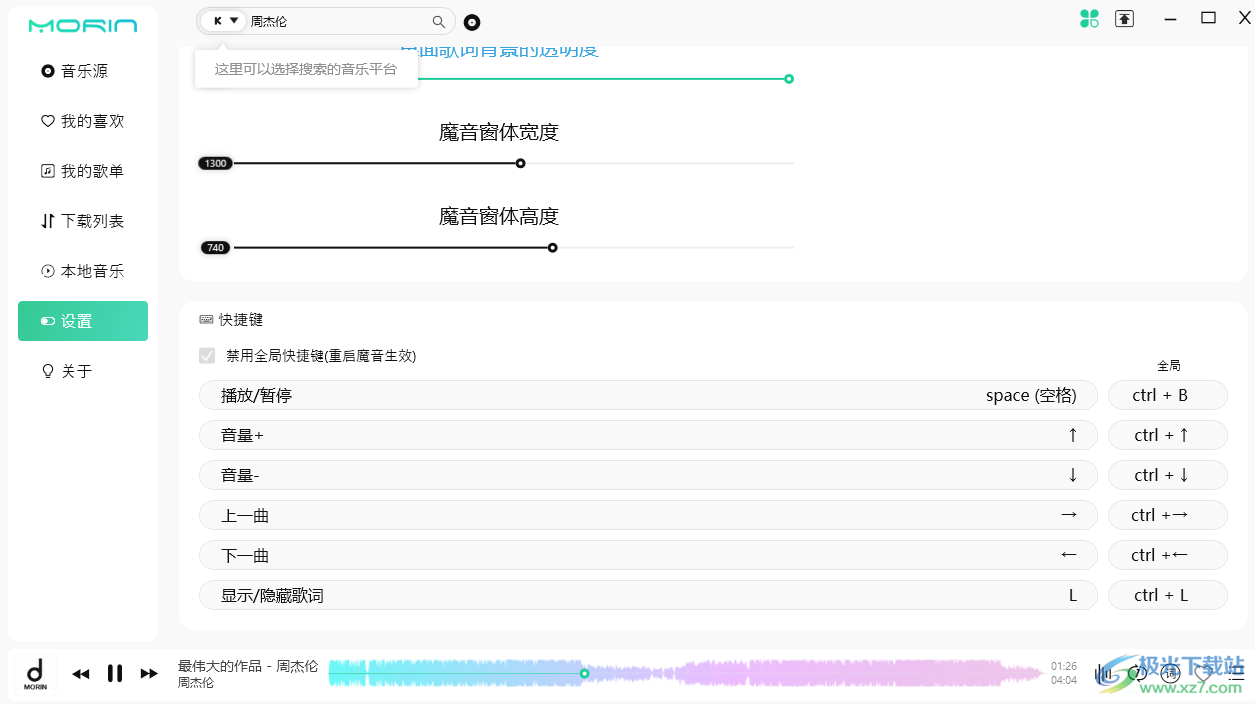Viewport: 1255px width, 704px height.
Task: Open the equalizer visualizer icon in playback bar
Action: click(1103, 673)
